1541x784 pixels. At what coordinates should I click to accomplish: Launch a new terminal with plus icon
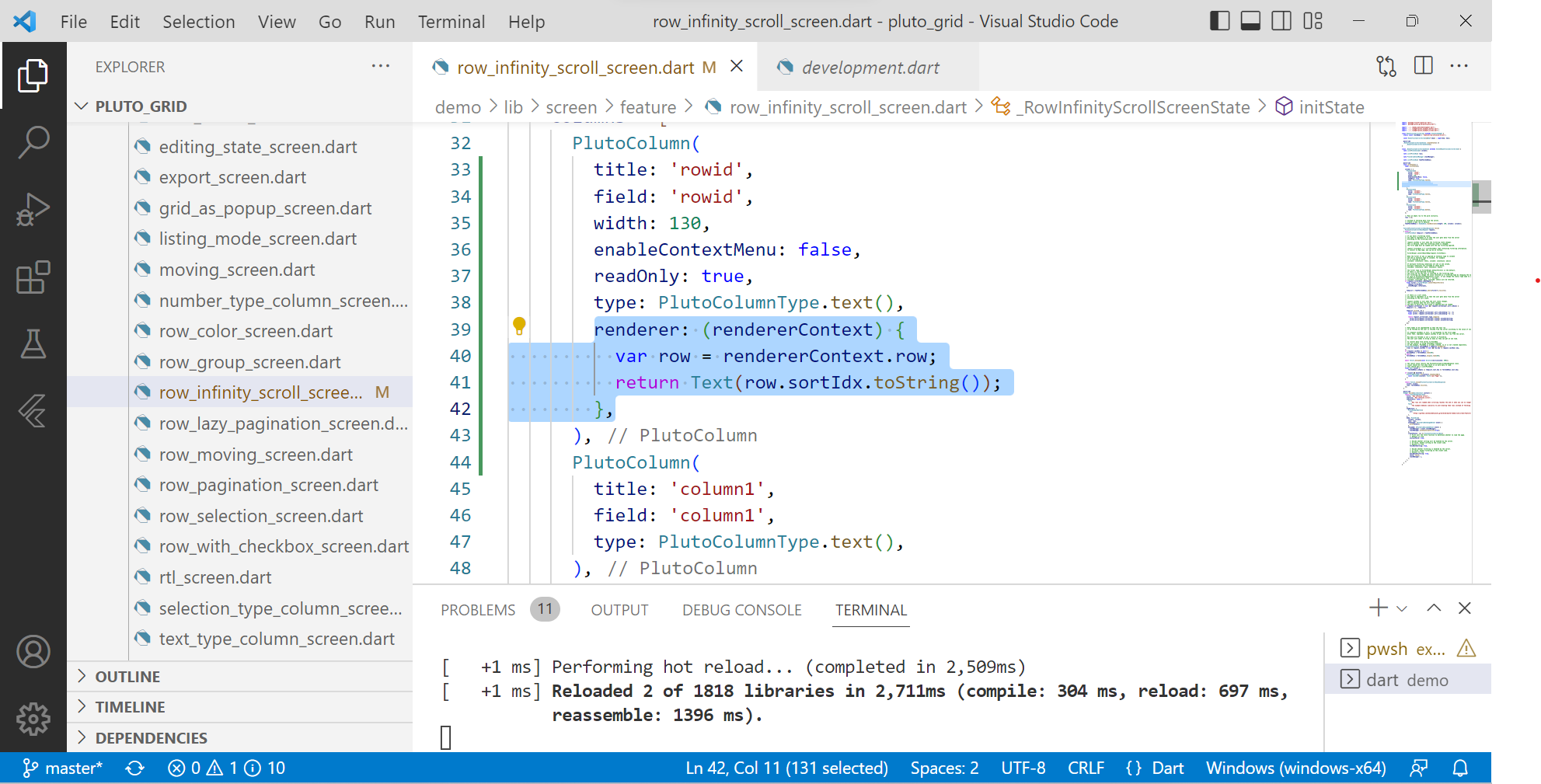1378,608
